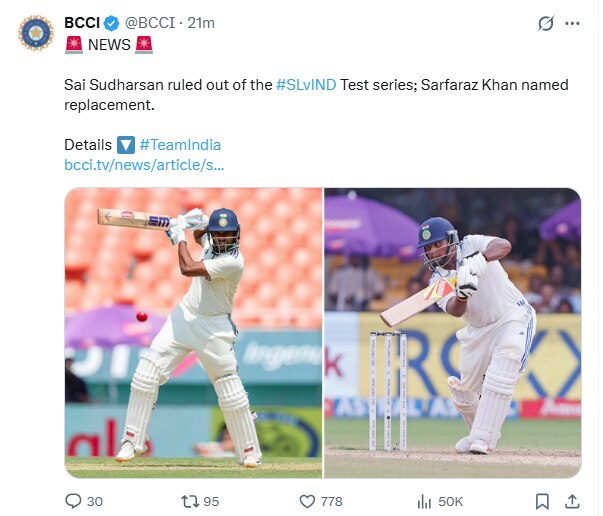Like the post with the heart icon
The width and height of the screenshot is (603, 516).
tap(307, 501)
